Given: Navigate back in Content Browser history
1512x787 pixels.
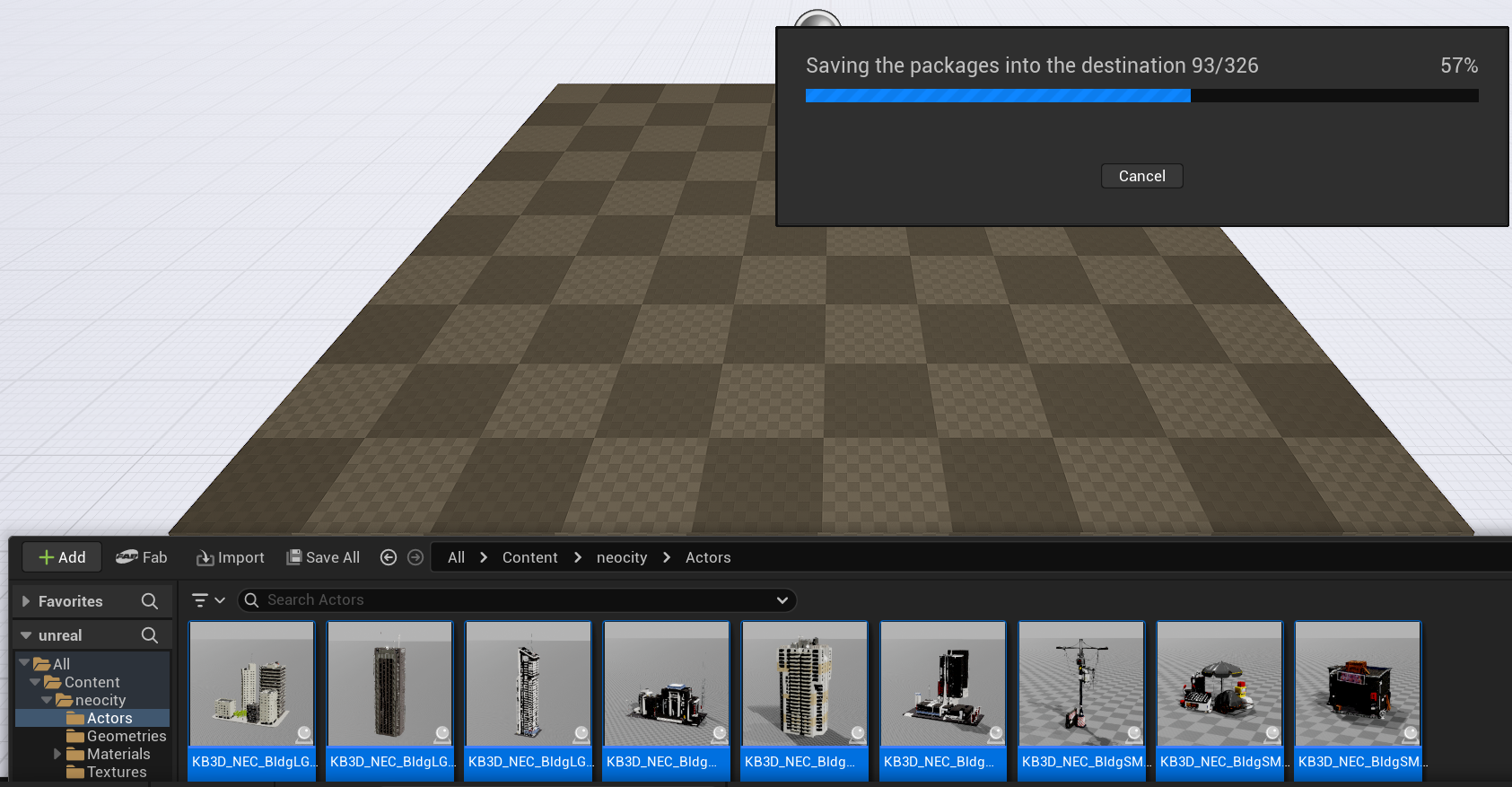Looking at the screenshot, I should point(389,557).
